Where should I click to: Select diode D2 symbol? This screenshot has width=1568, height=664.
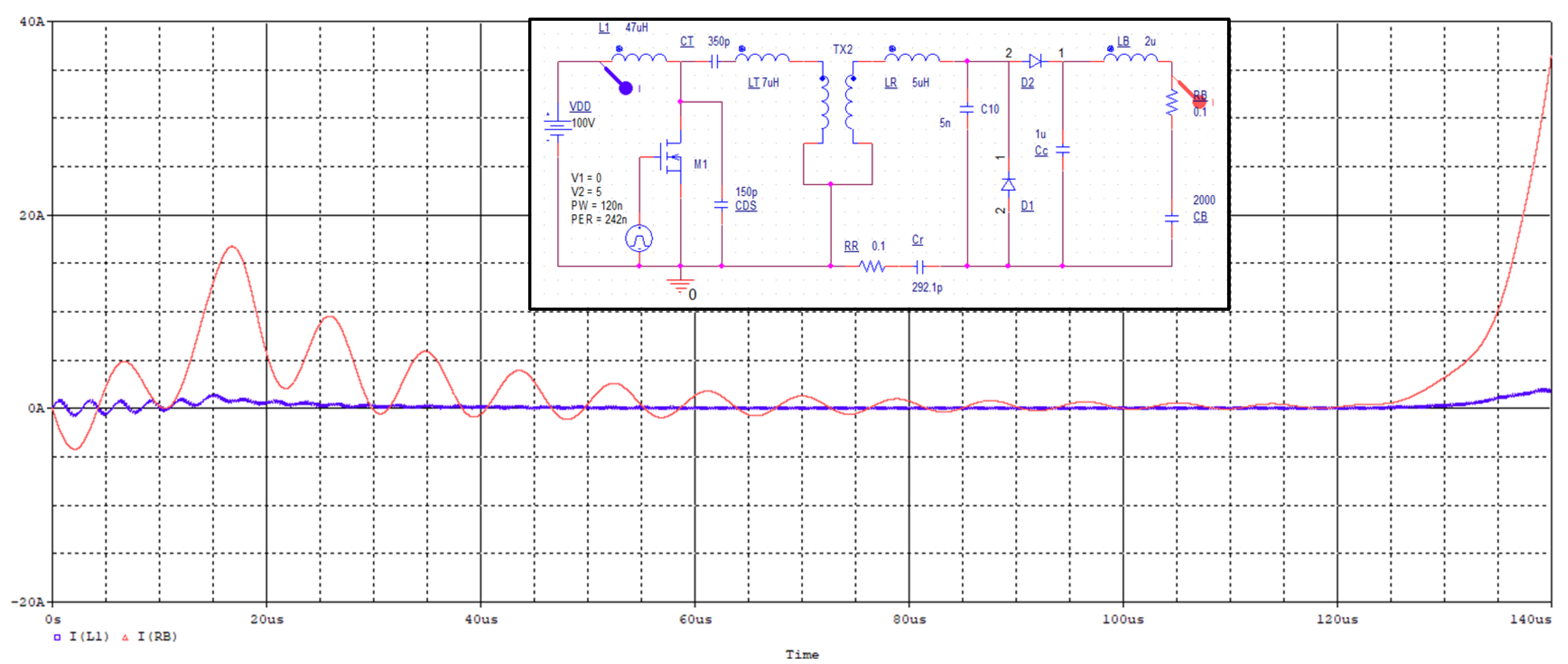click(x=1035, y=61)
